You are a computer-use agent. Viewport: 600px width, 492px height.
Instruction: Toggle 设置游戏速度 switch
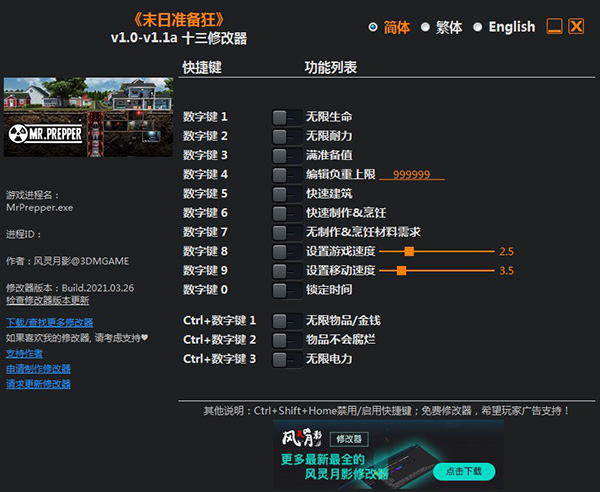[287, 252]
